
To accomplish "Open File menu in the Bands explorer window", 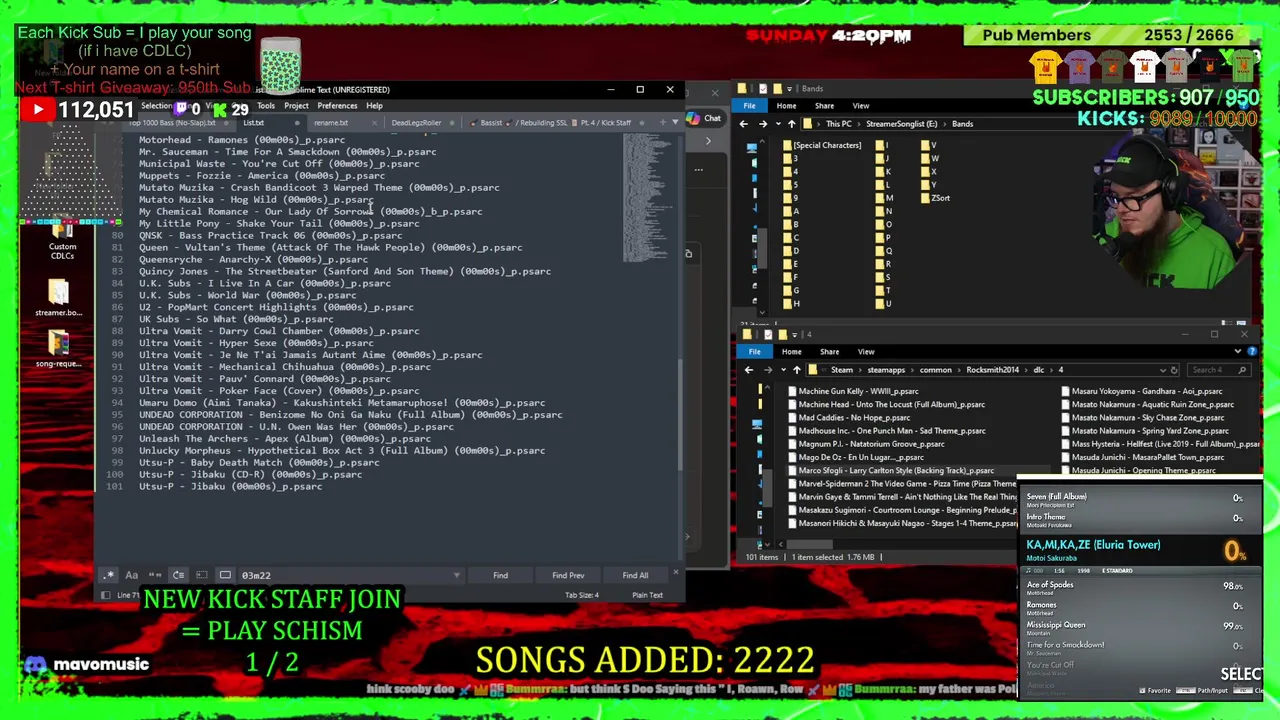I will (x=749, y=105).
